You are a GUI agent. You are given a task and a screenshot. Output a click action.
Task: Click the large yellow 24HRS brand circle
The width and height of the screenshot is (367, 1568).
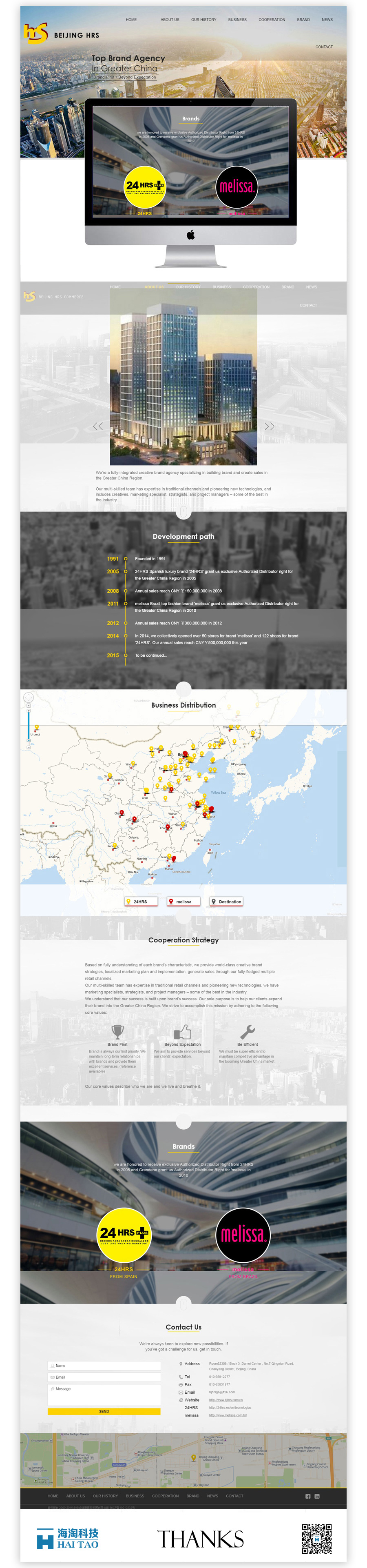pyautogui.click(x=124, y=1235)
